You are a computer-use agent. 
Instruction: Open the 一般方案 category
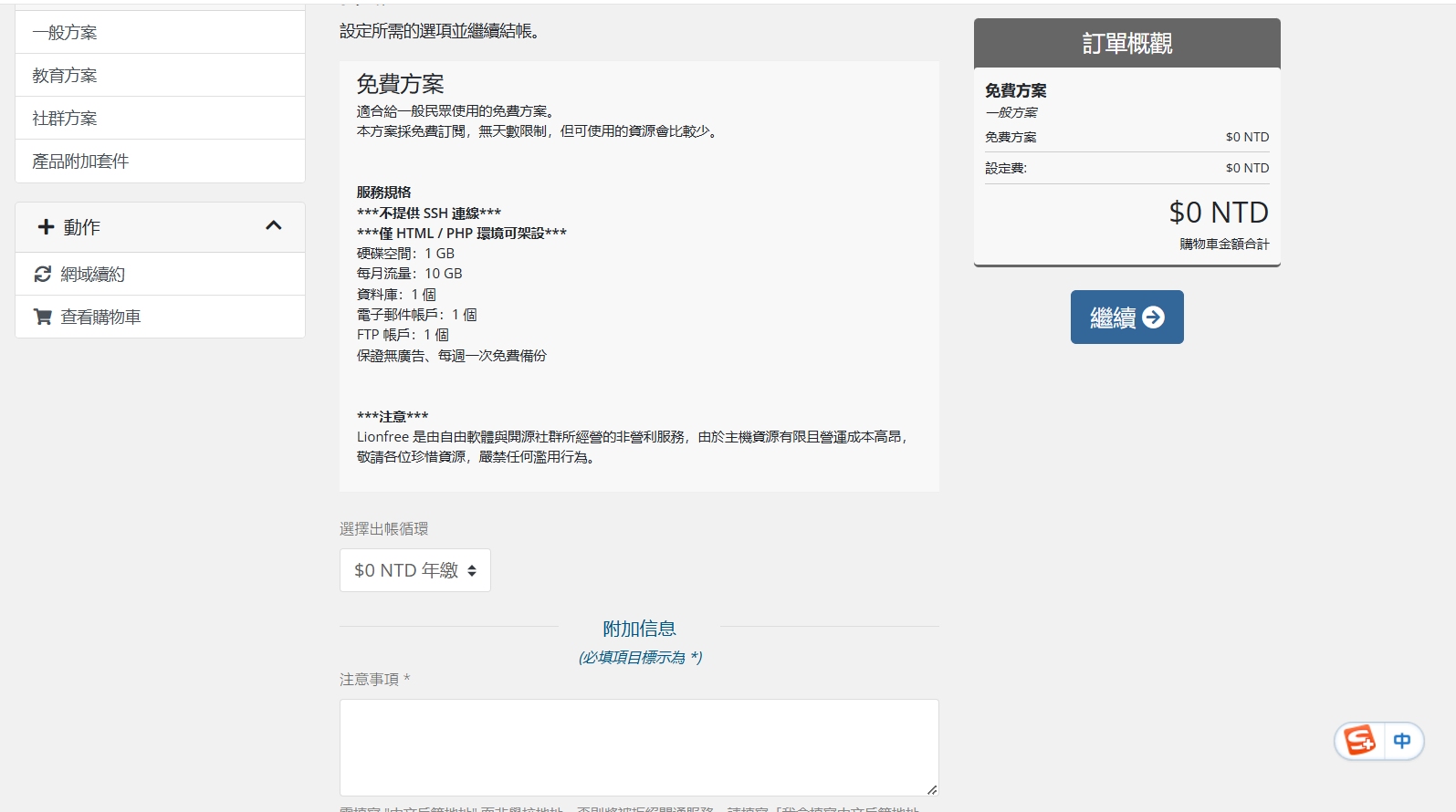pos(161,32)
